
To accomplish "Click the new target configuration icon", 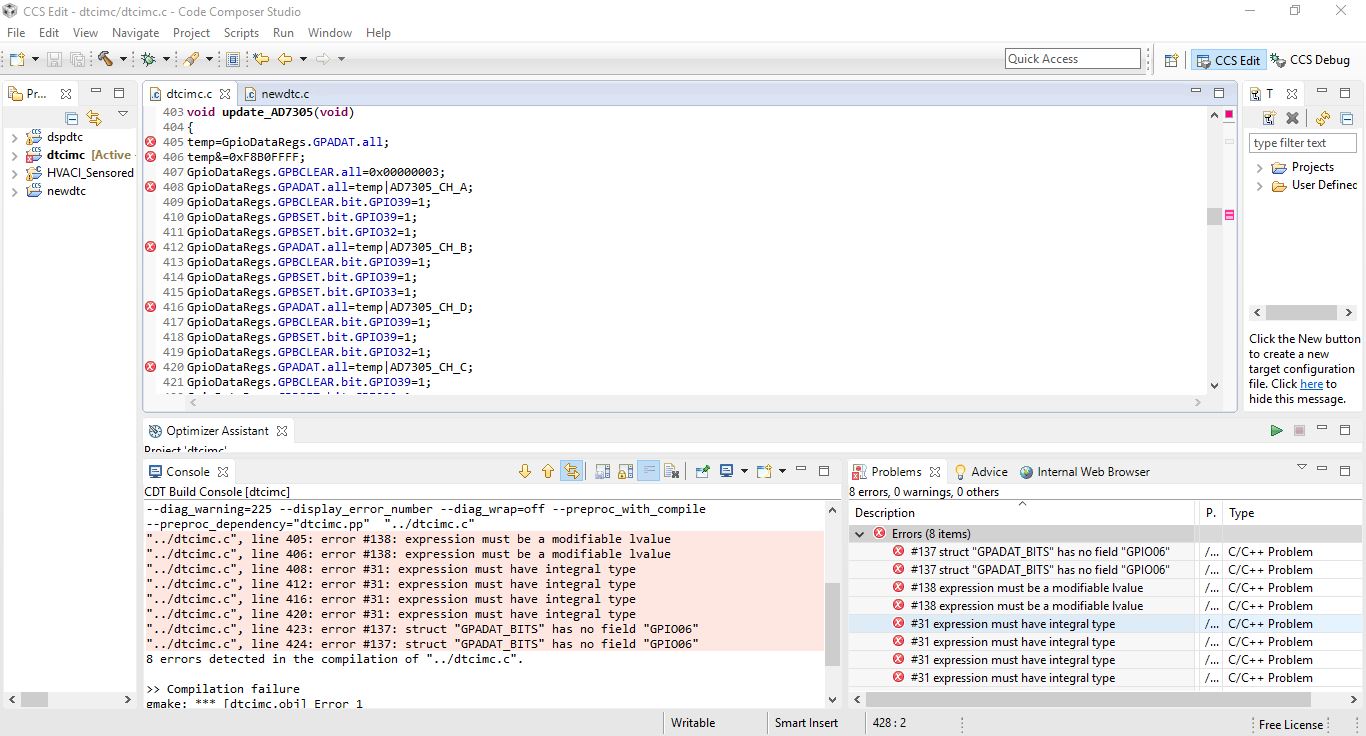I will pyautogui.click(x=1269, y=118).
